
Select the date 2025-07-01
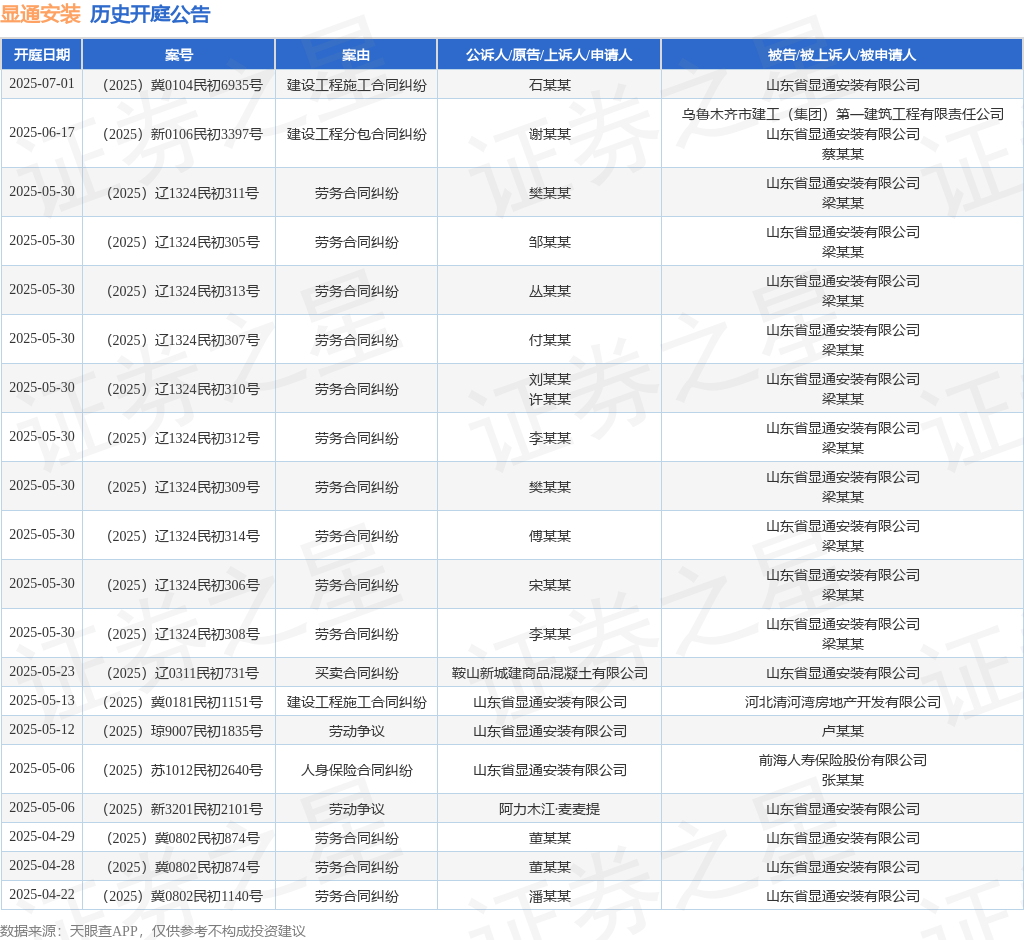42,84
